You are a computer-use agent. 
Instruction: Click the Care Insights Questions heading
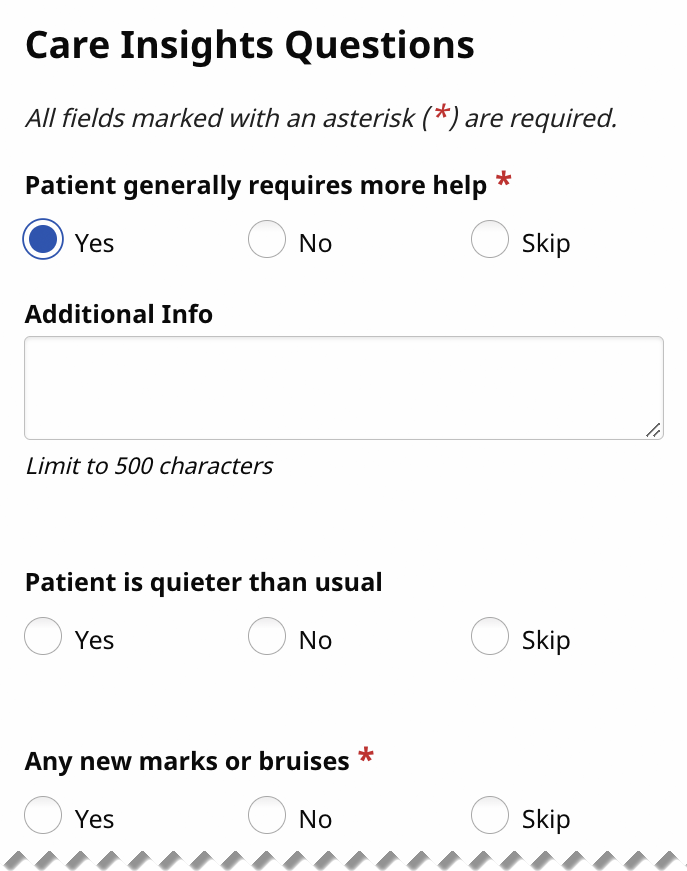[x=249, y=45]
